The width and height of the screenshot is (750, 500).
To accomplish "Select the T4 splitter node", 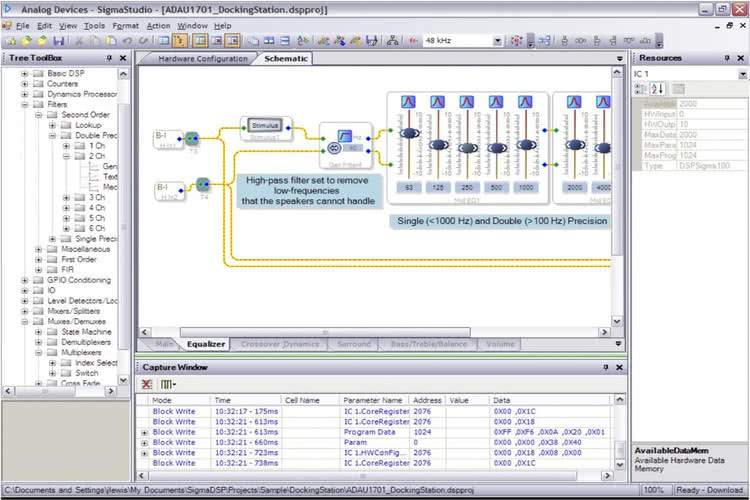I will point(202,184).
